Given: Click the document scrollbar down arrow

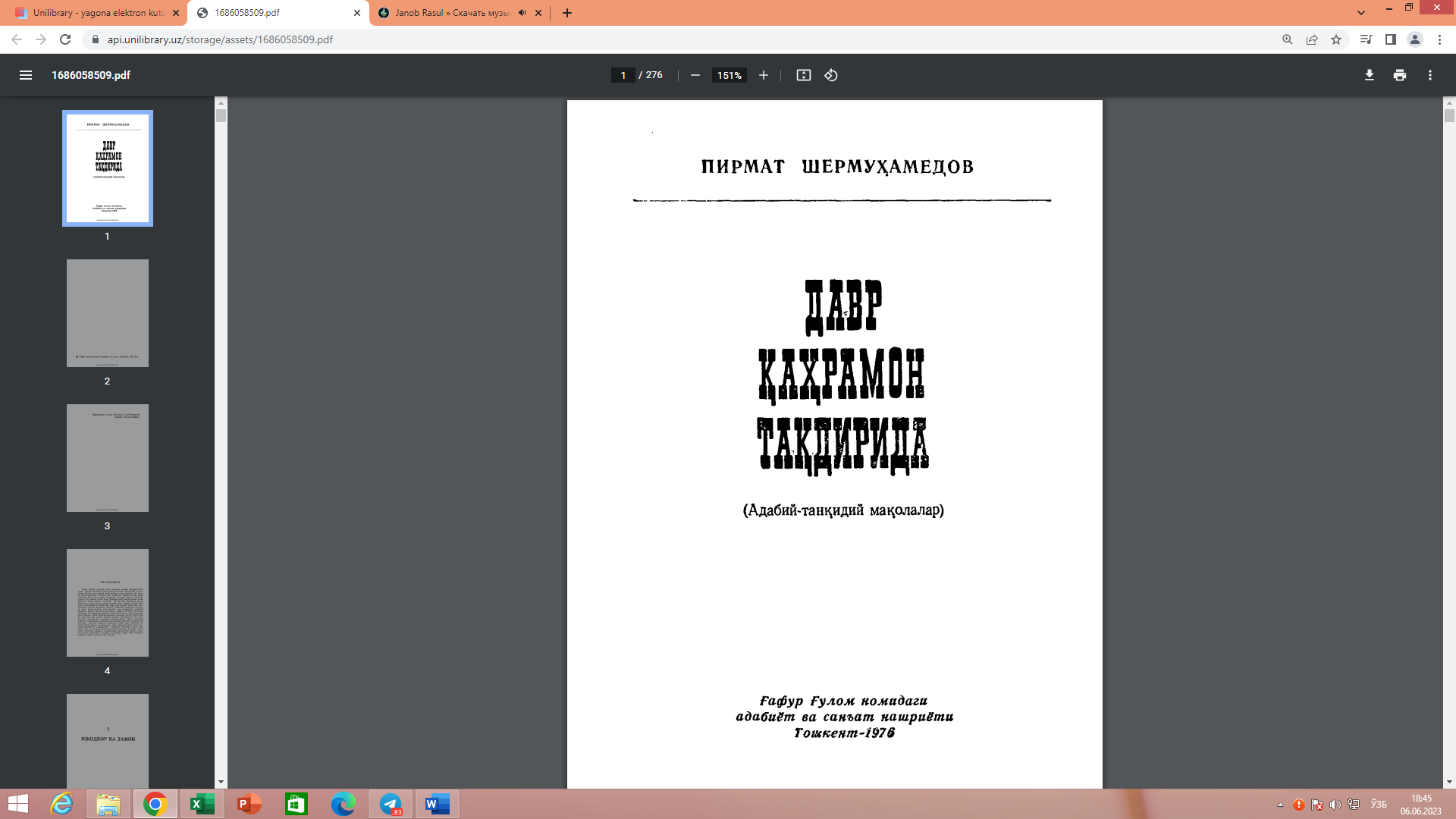Looking at the screenshot, I should coord(1449,782).
